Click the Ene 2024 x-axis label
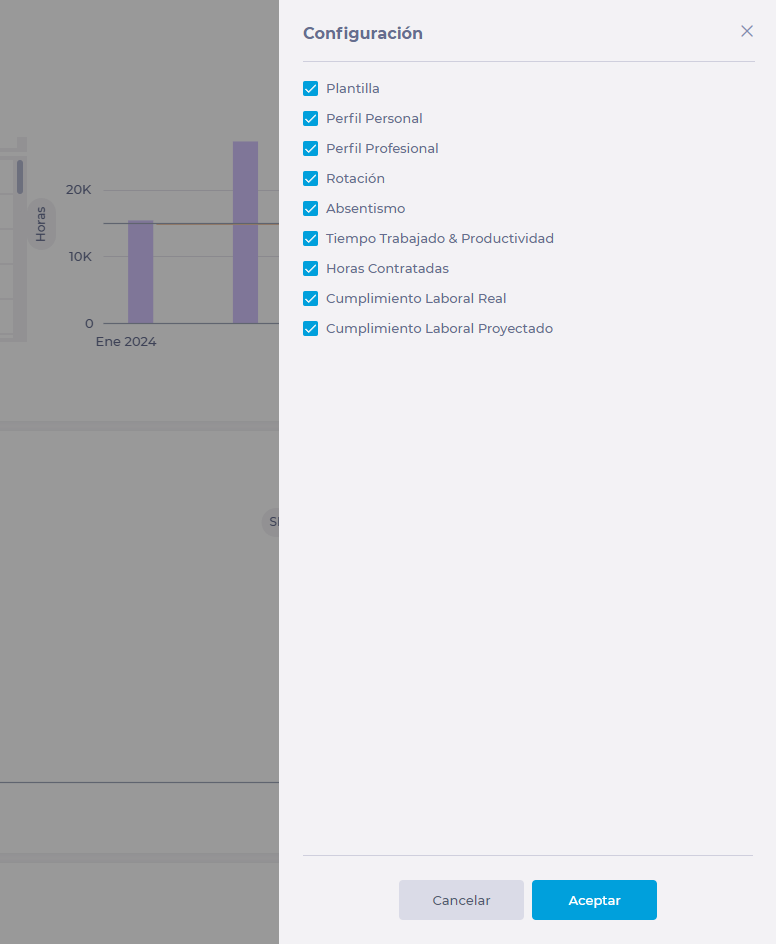776x944 pixels. point(126,341)
